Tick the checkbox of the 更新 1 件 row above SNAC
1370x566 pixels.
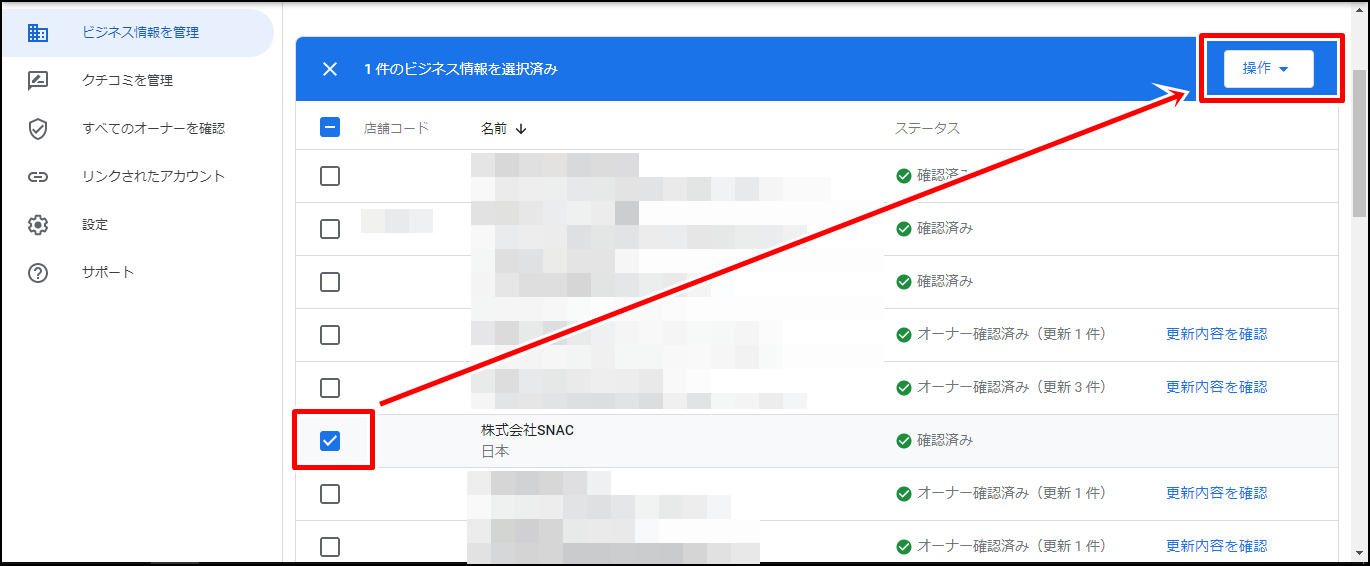(330, 335)
